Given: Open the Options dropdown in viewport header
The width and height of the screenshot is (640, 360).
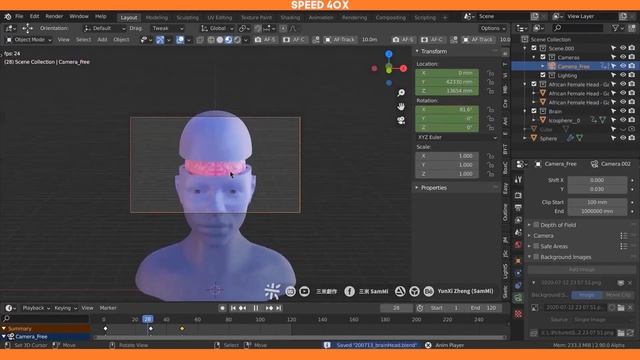Looking at the screenshot, I should pyautogui.click(x=493, y=29).
